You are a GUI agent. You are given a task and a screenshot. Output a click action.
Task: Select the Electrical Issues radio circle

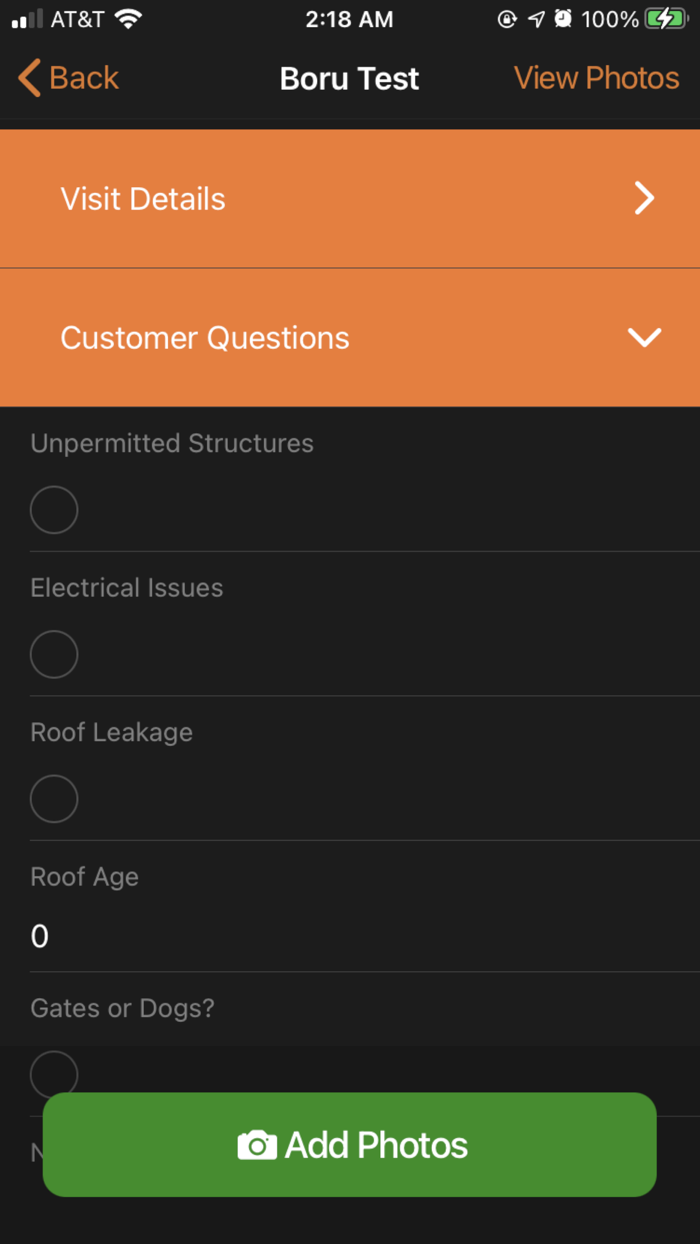coord(53,654)
